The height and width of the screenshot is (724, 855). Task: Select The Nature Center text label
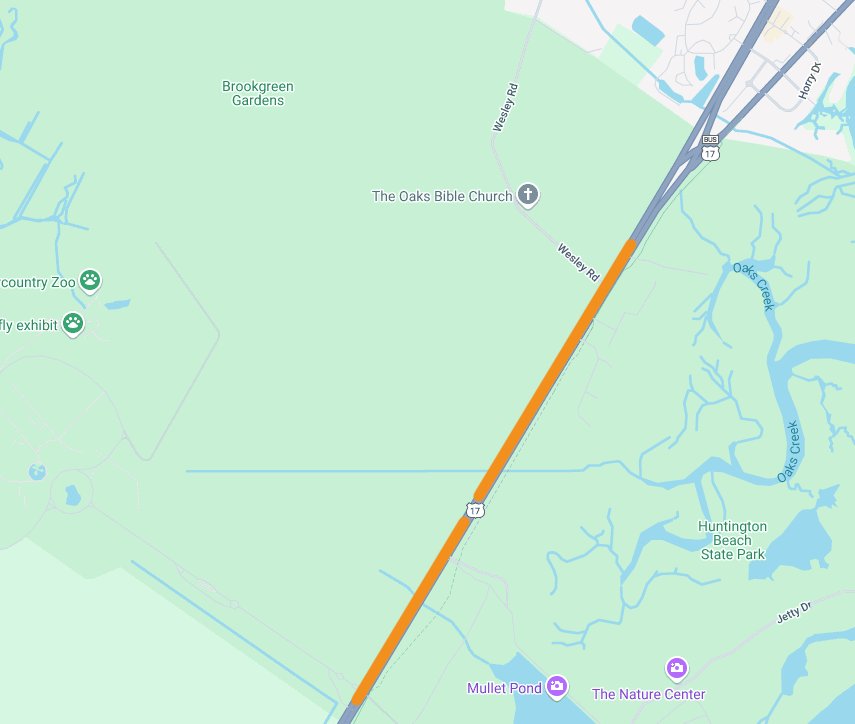[649, 694]
